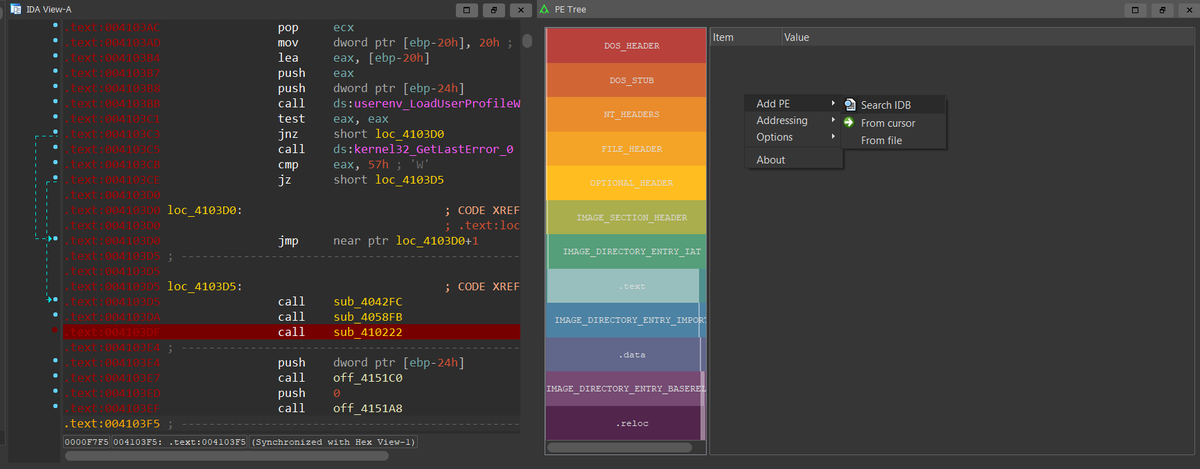Float the IDA View-A panel

point(493,10)
